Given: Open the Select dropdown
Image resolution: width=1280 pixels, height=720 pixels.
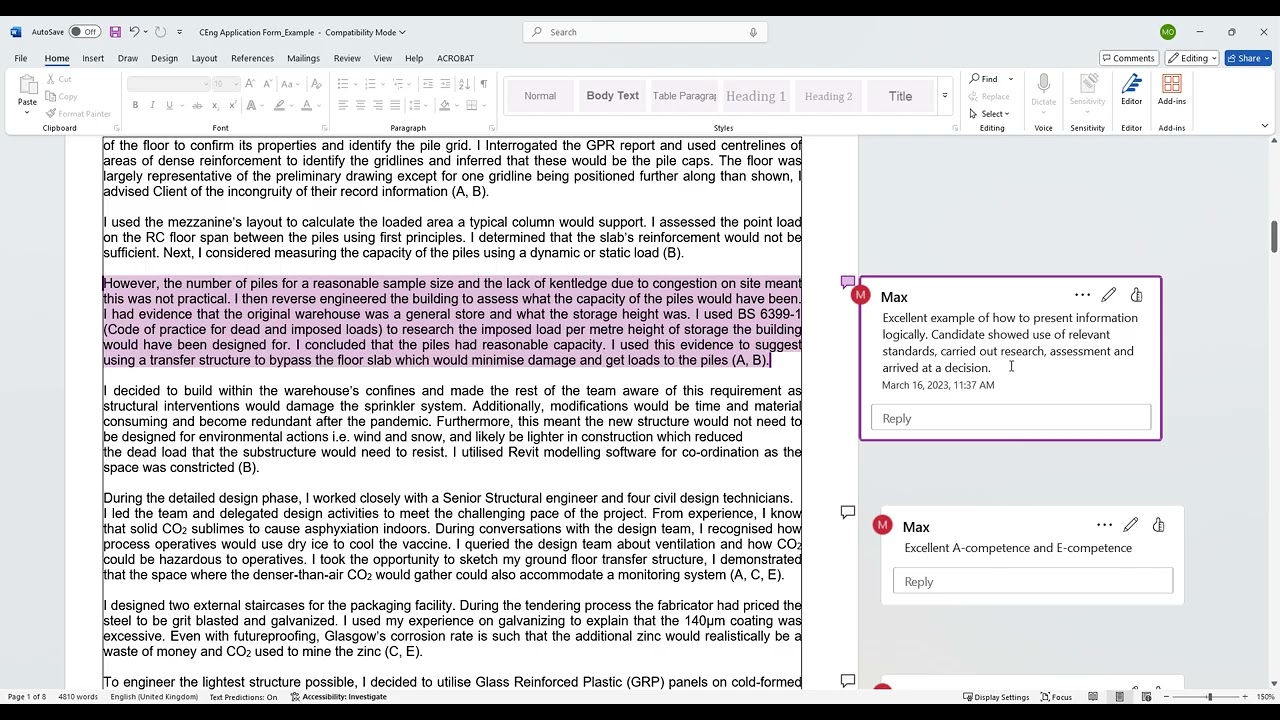Looking at the screenshot, I should (989, 113).
